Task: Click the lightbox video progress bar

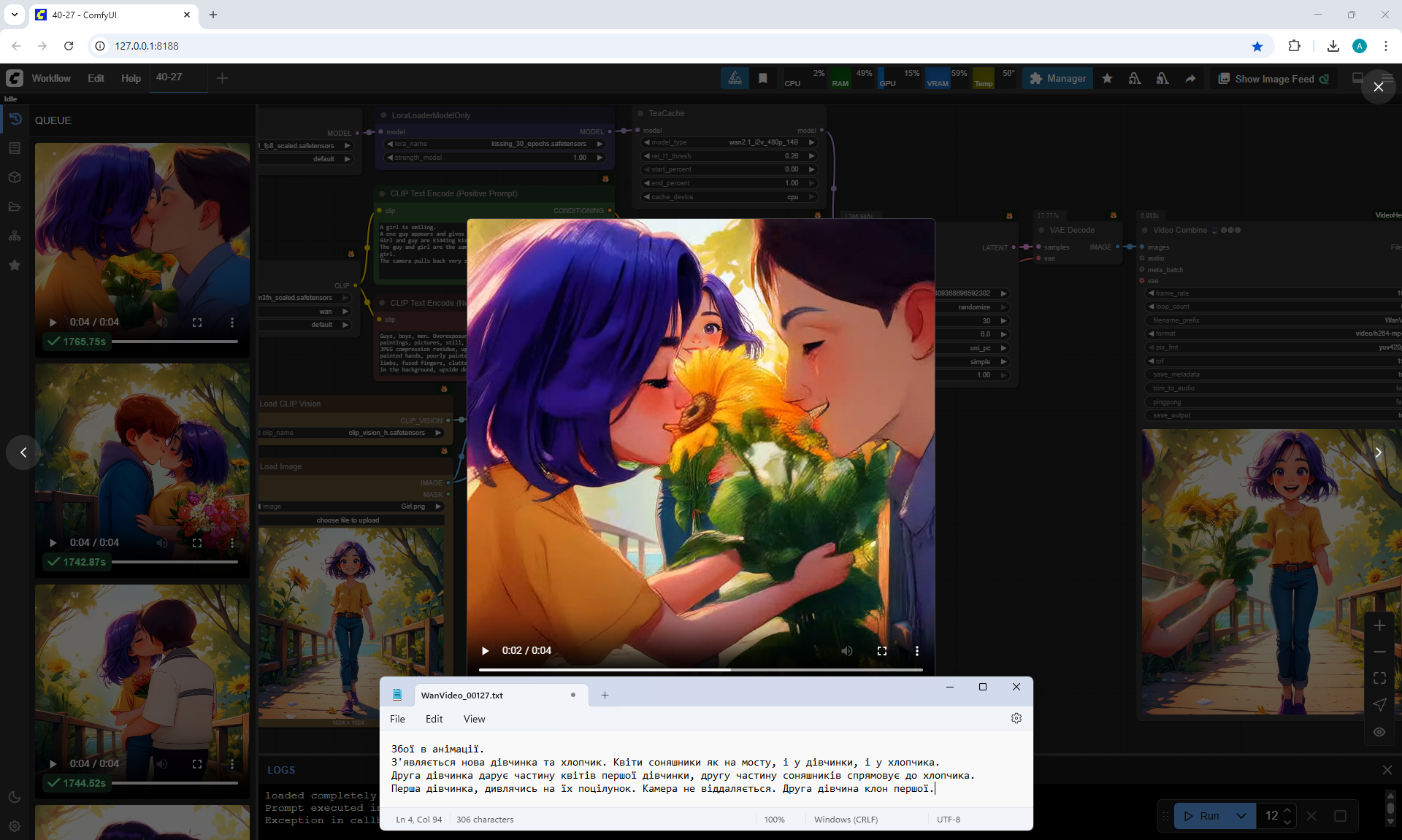Action: pos(700,669)
